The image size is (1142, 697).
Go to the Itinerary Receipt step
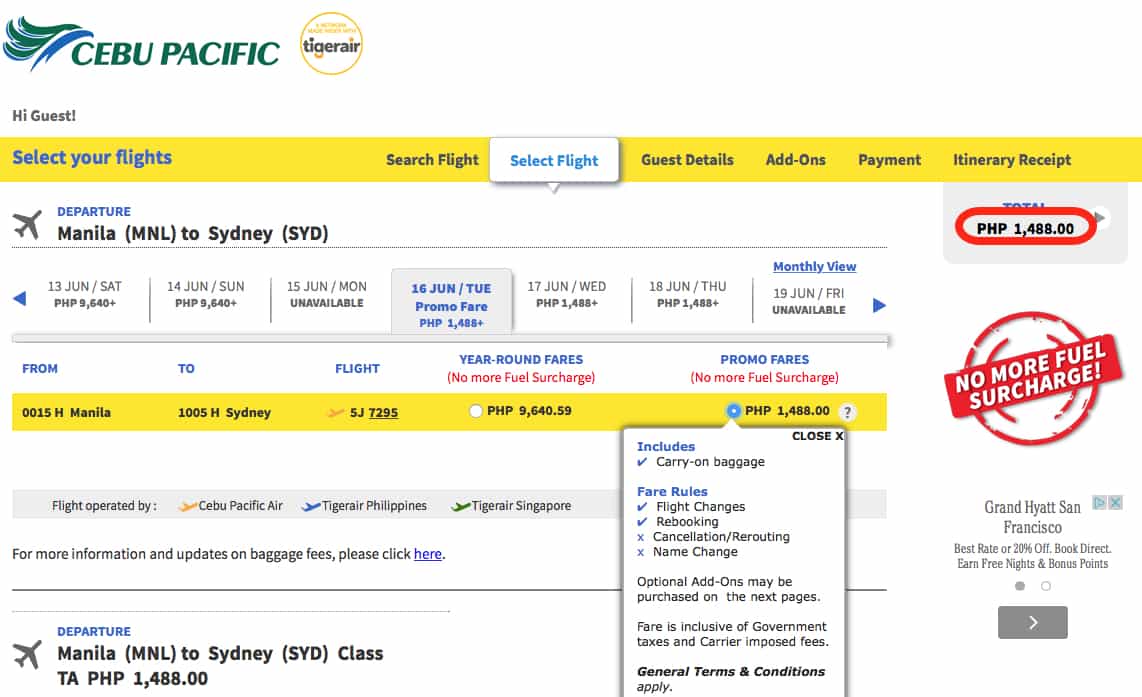click(x=1012, y=160)
